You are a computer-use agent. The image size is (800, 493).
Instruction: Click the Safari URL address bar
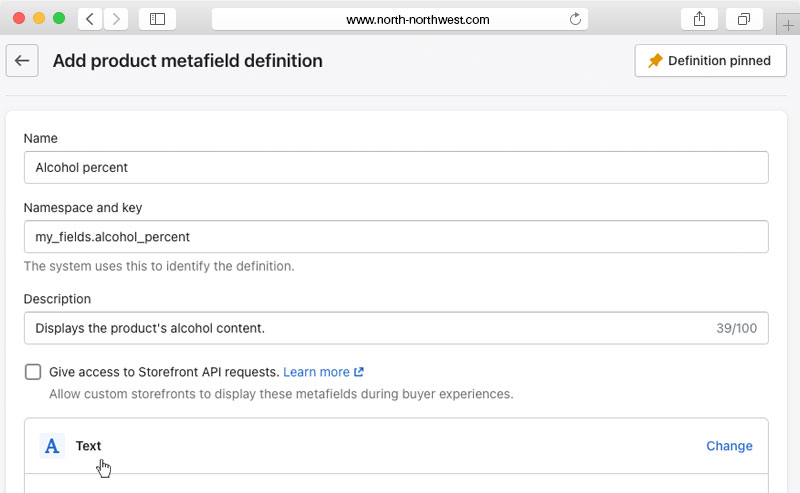pyautogui.click(x=400, y=19)
